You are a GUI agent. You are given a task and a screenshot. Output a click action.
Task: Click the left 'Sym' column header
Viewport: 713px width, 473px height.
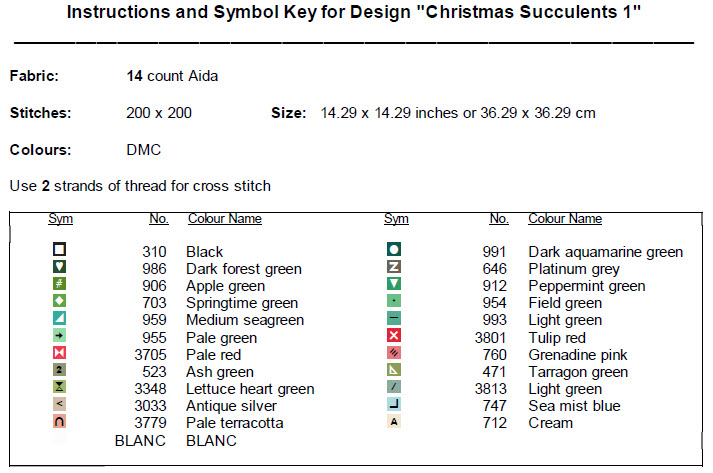[60, 219]
